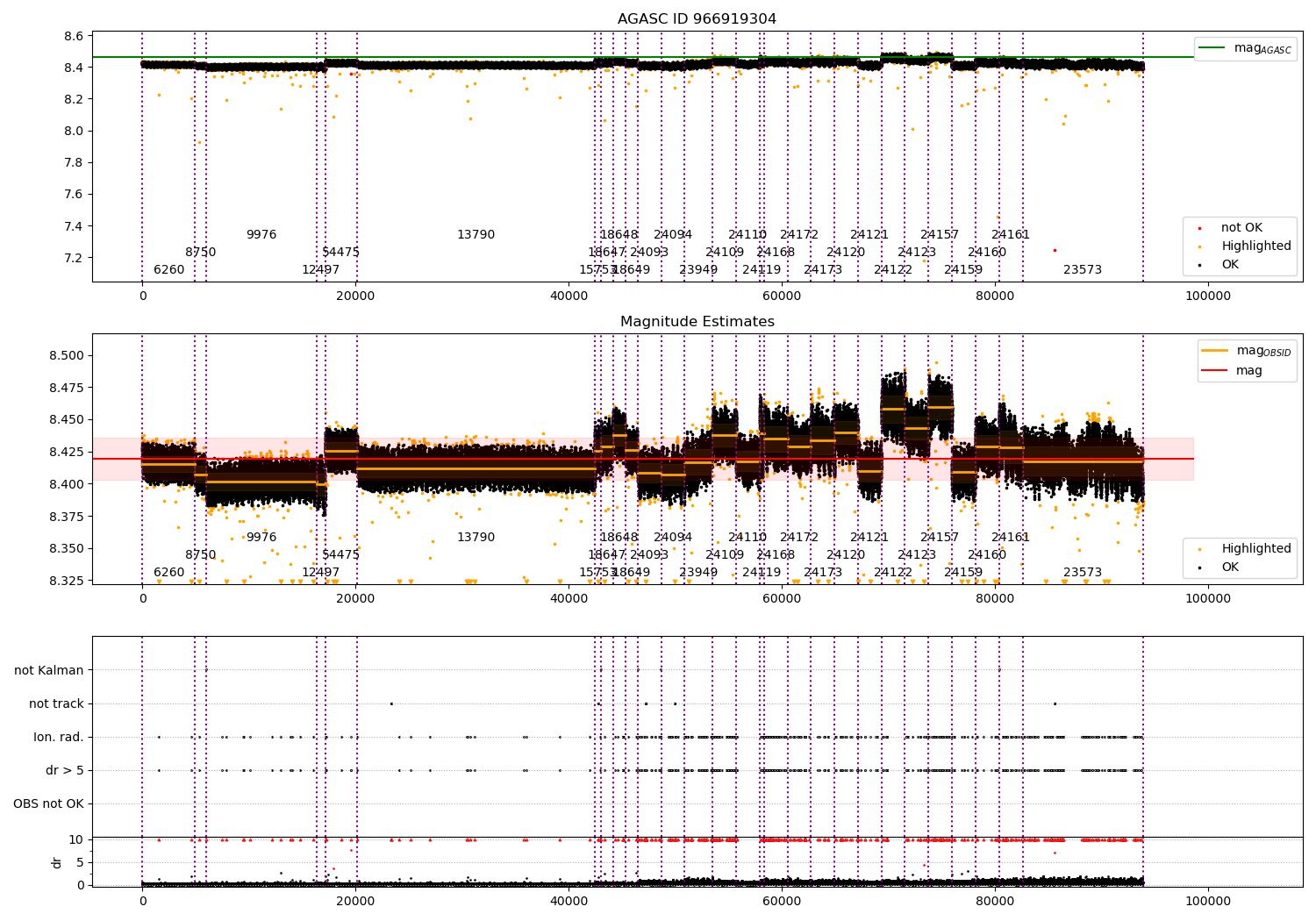The width and height of the screenshot is (1316, 921).
Task: Click x-axis tick 40000 under middle plot
Action: coord(569,599)
